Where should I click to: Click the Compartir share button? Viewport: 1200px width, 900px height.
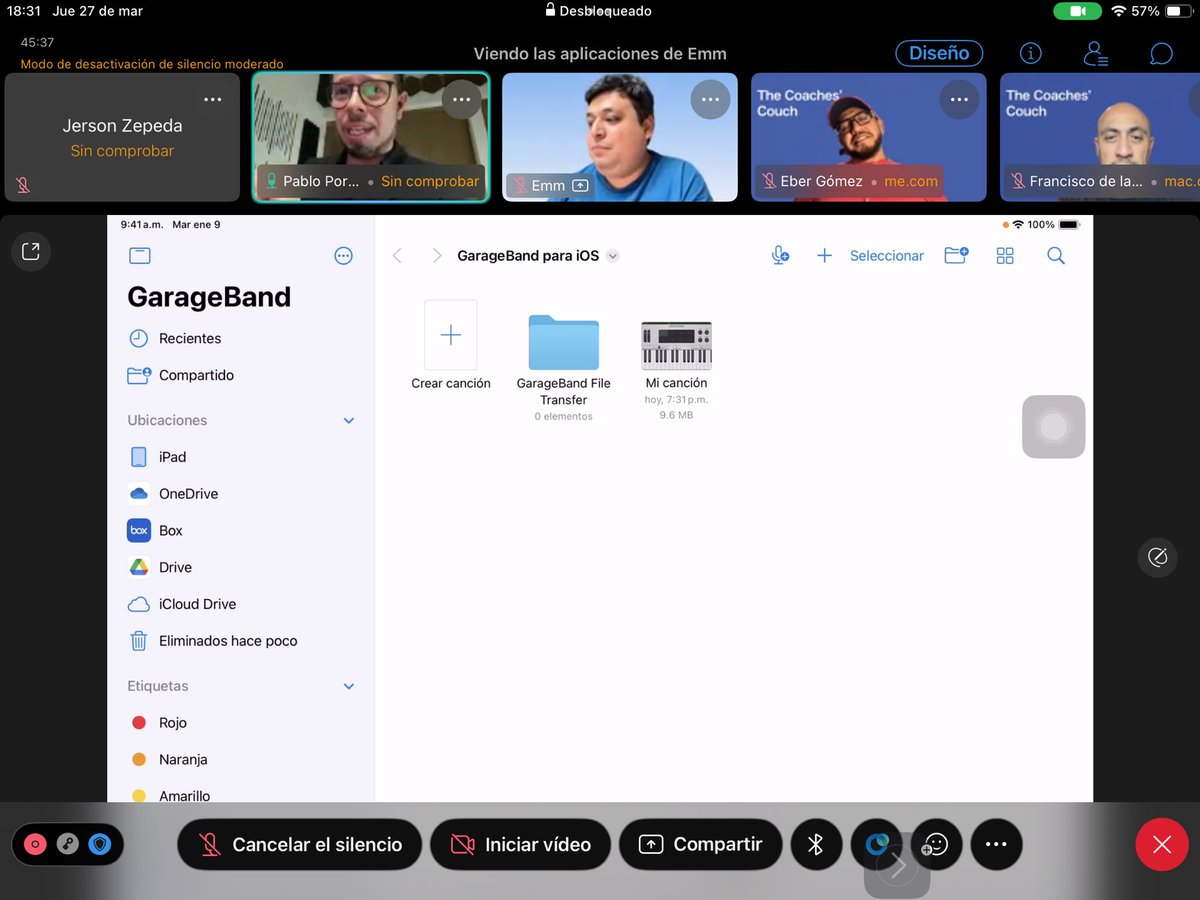click(700, 844)
